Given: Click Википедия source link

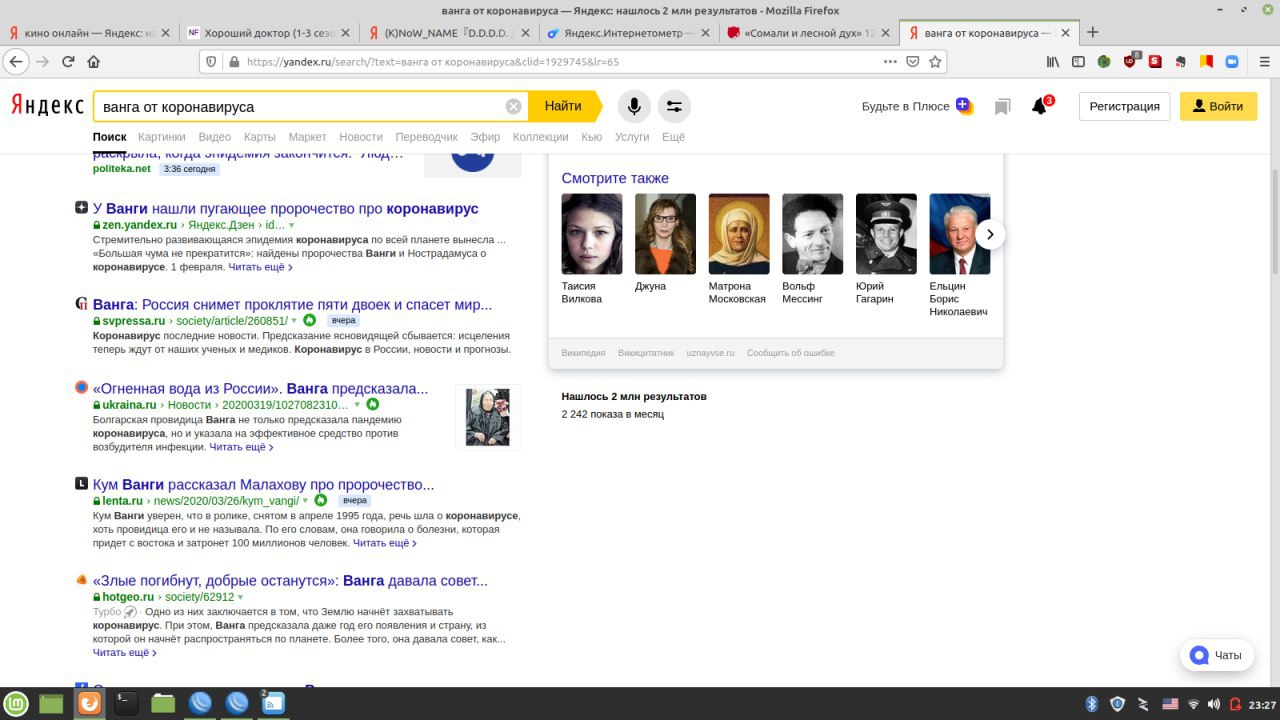Looking at the screenshot, I should coord(583,353).
